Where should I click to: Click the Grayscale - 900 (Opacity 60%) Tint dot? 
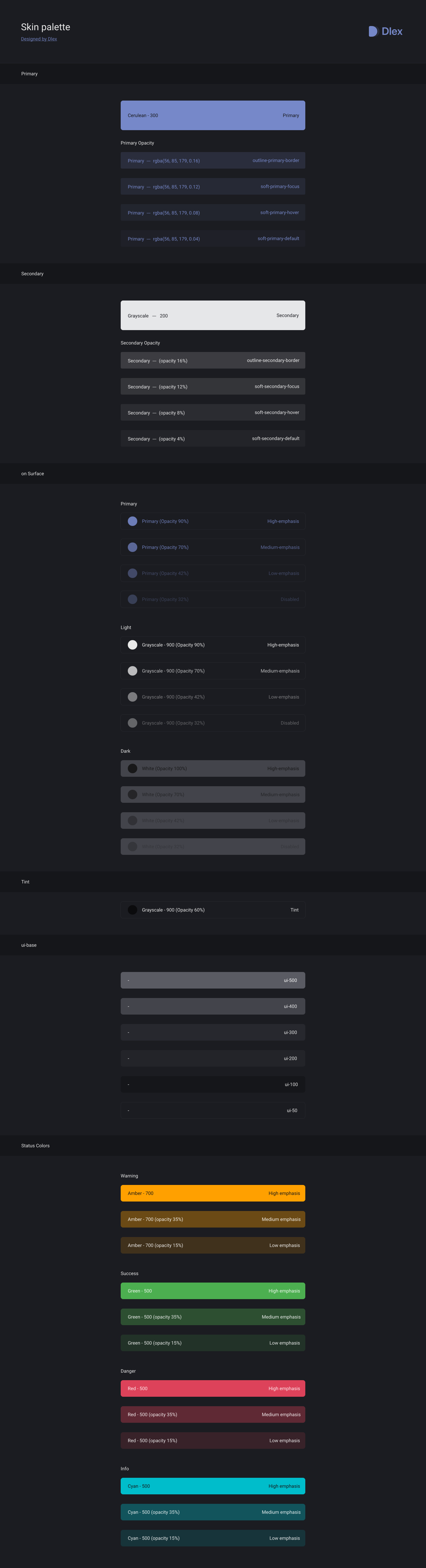point(132,910)
